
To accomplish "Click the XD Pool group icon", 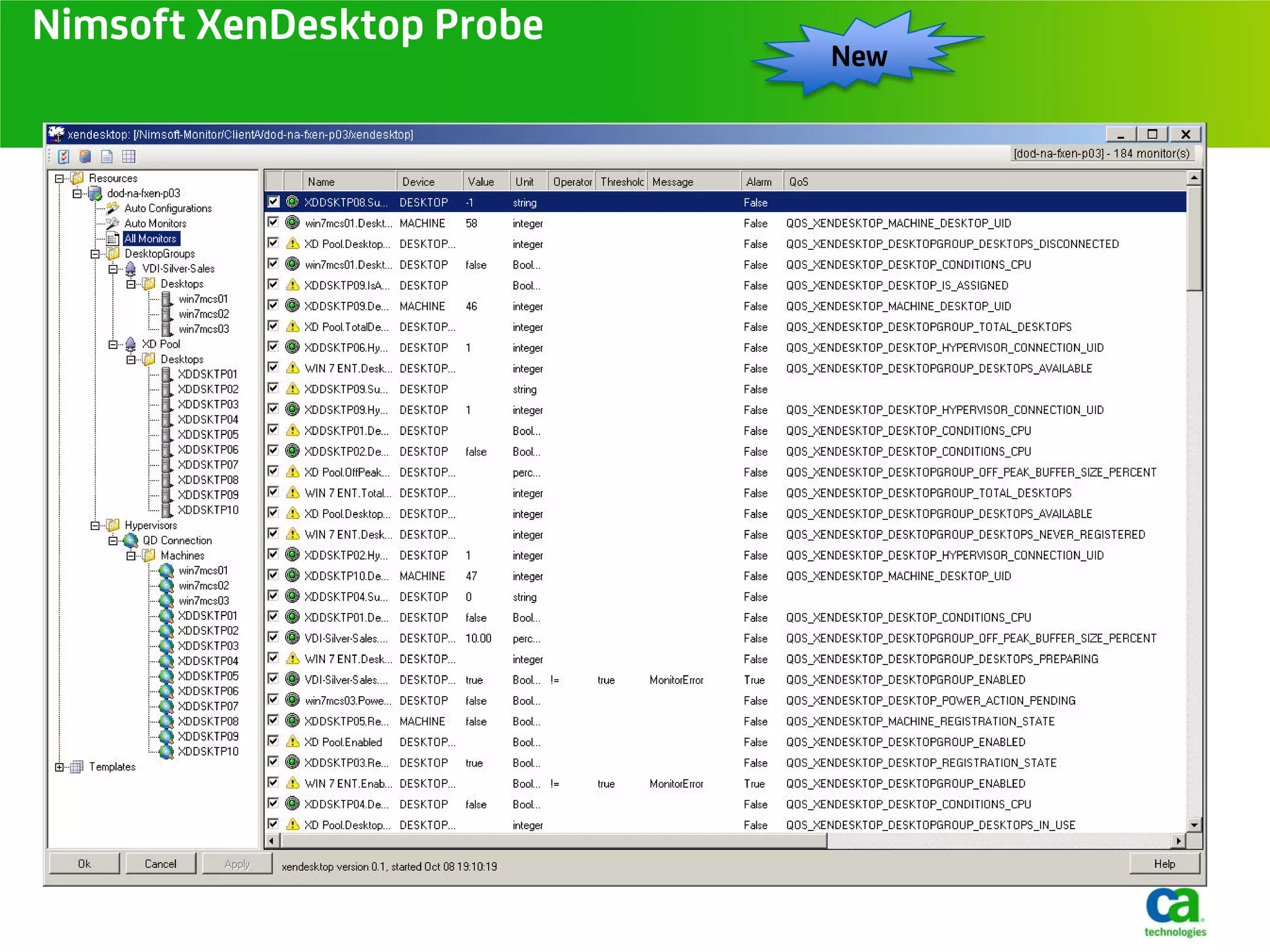I will [131, 344].
